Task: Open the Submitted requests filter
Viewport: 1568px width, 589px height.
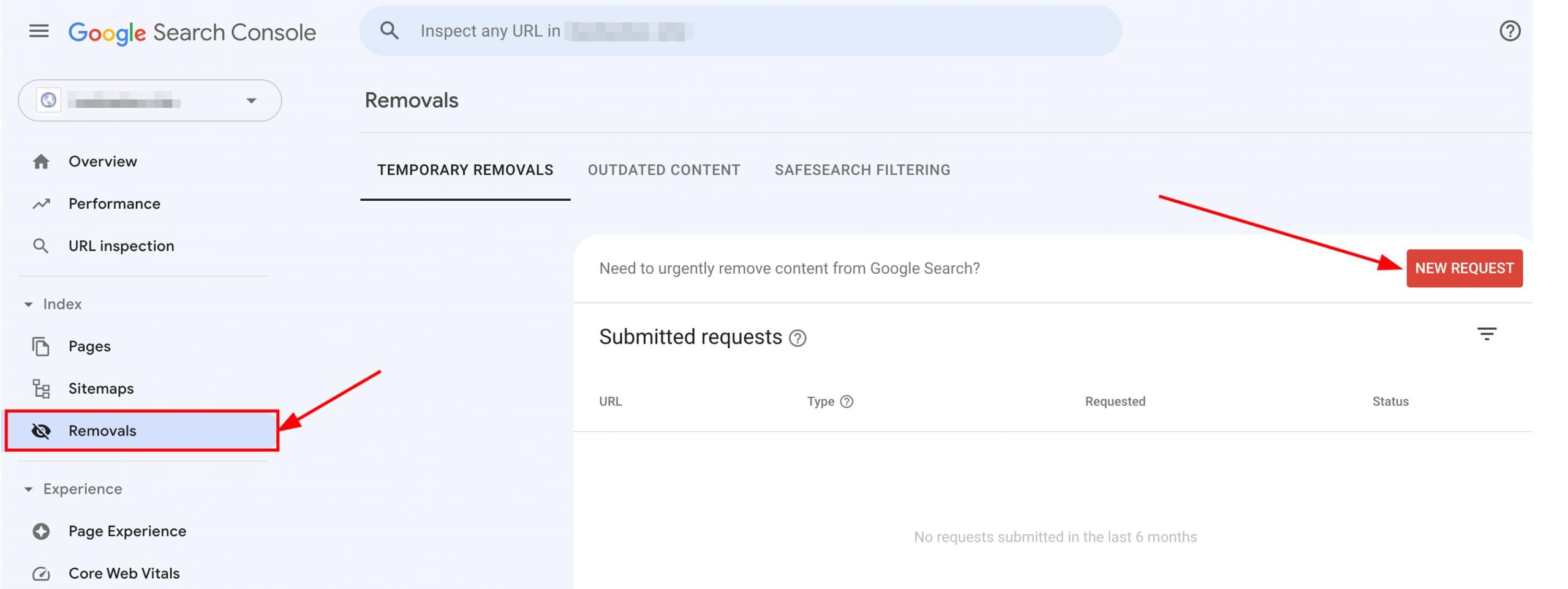Action: coord(1488,334)
